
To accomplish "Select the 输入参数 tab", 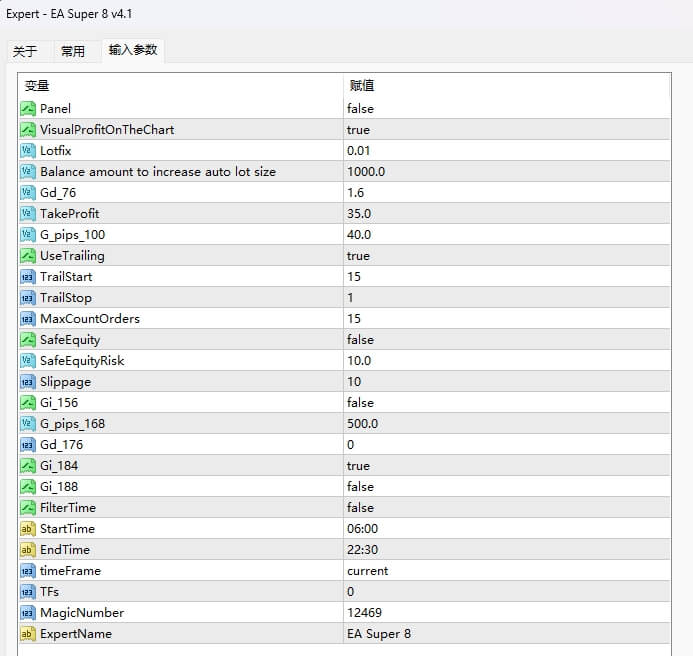I will click(x=133, y=50).
